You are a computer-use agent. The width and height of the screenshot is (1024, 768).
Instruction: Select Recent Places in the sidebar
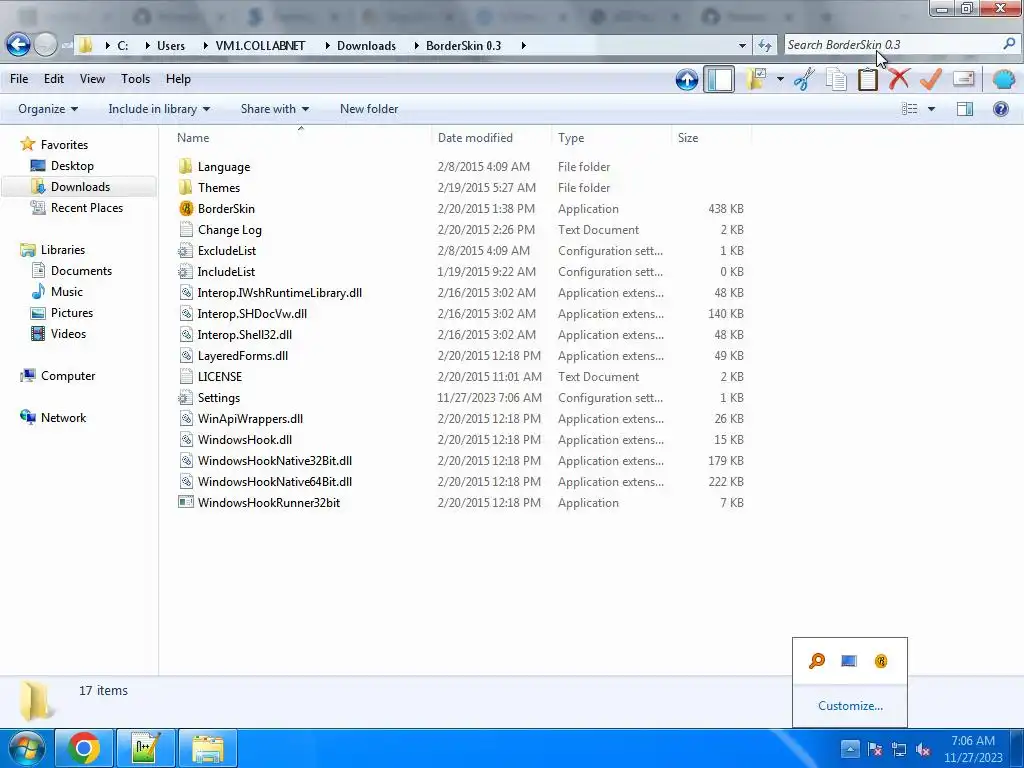(87, 208)
